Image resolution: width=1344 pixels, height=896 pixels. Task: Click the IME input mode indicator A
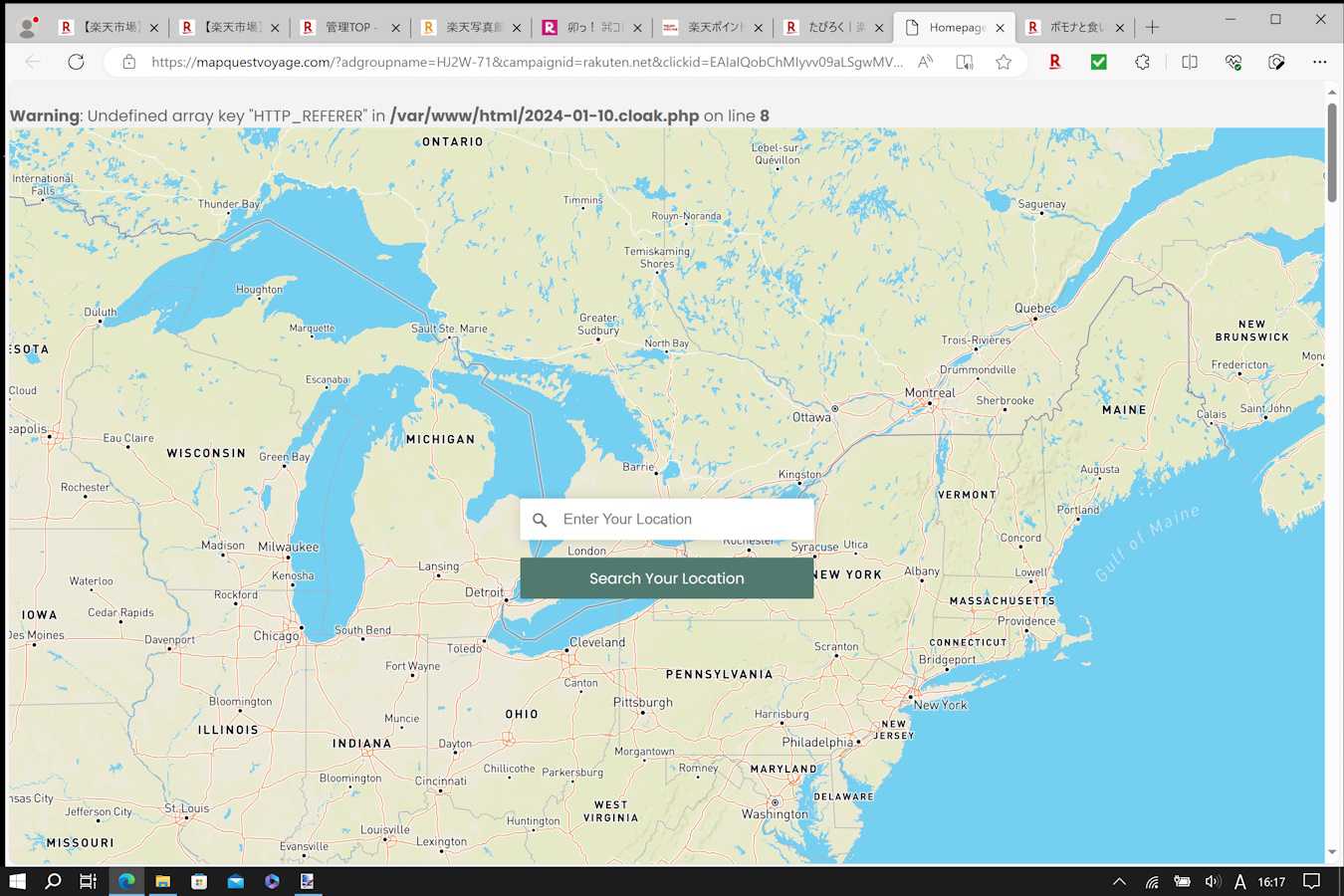click(x=1239, y=881)
